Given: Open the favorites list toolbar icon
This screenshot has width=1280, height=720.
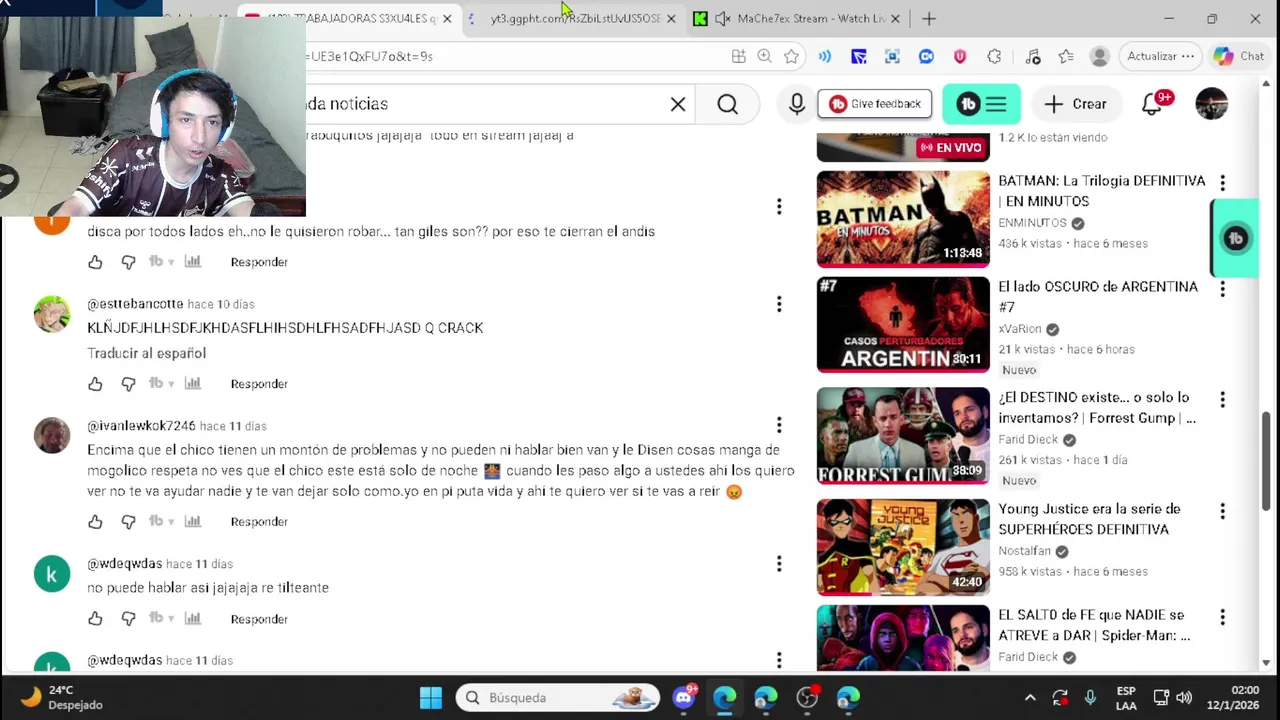Looking at the screenshot, I should (x=1065, y=56).
